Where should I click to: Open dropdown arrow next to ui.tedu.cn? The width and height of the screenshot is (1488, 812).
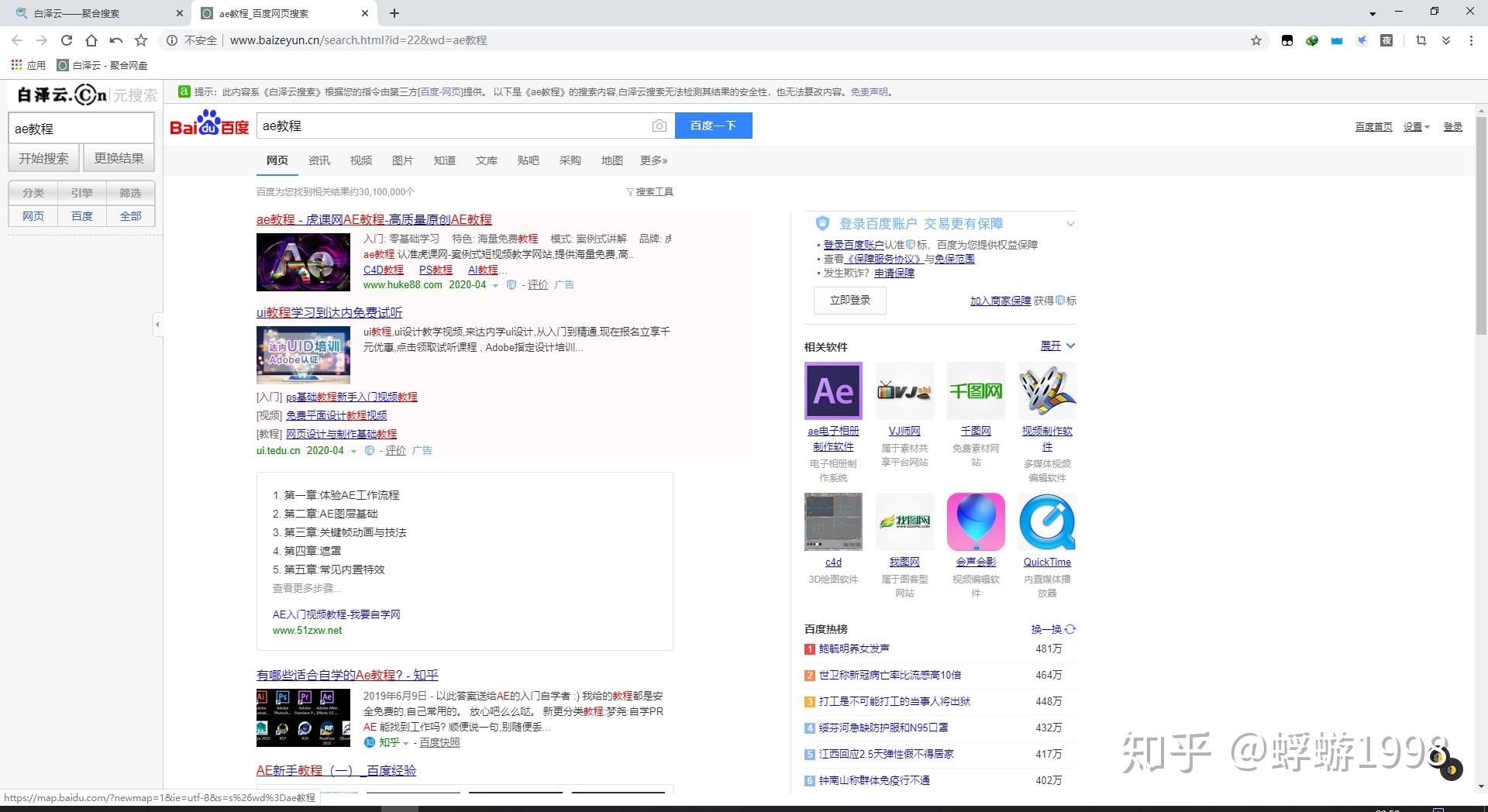pos(353,451)
